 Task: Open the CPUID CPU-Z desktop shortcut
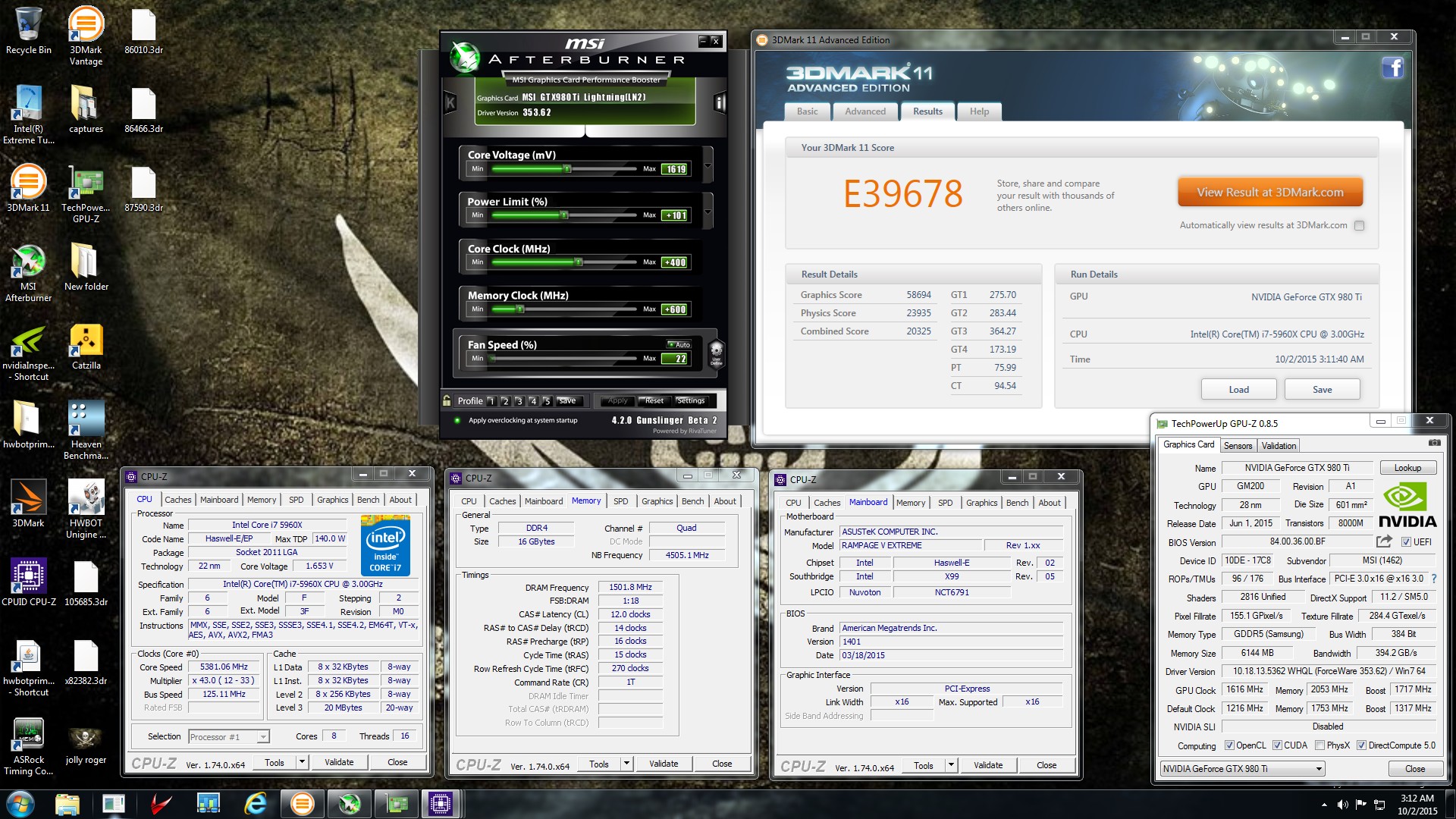[x=29, y=582]
